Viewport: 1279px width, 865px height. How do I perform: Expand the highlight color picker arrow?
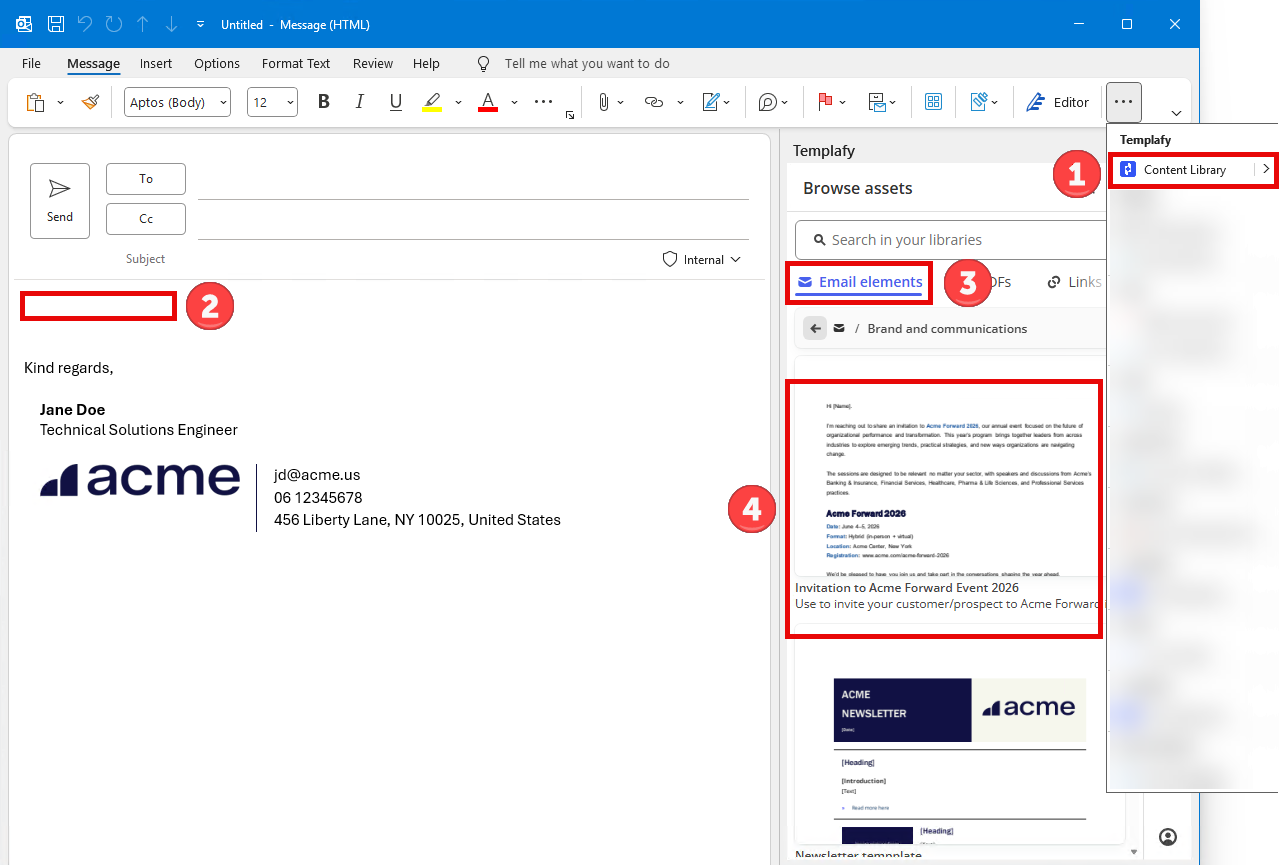(x=458, y=102)
